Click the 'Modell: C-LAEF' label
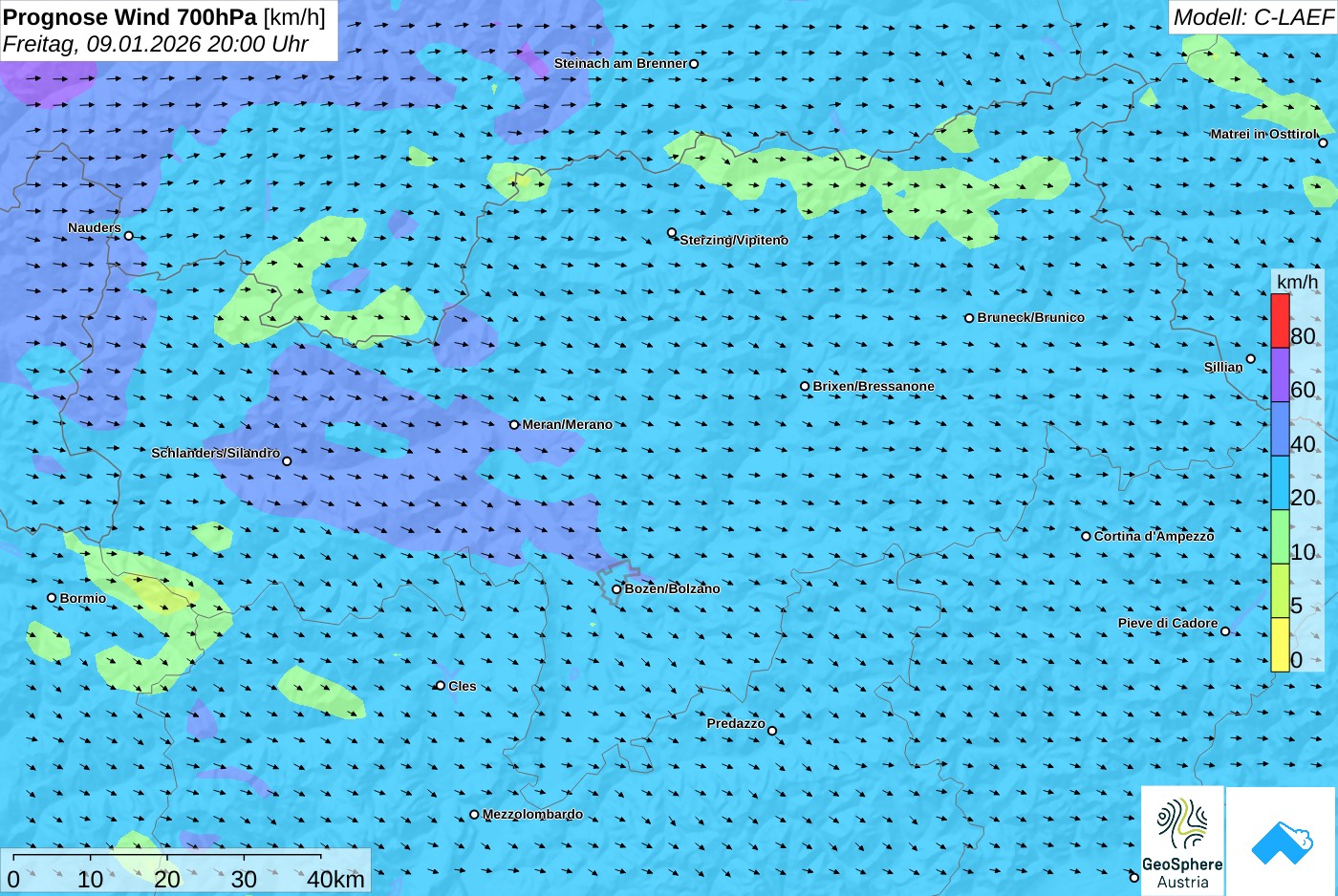 coord(1253,17)
